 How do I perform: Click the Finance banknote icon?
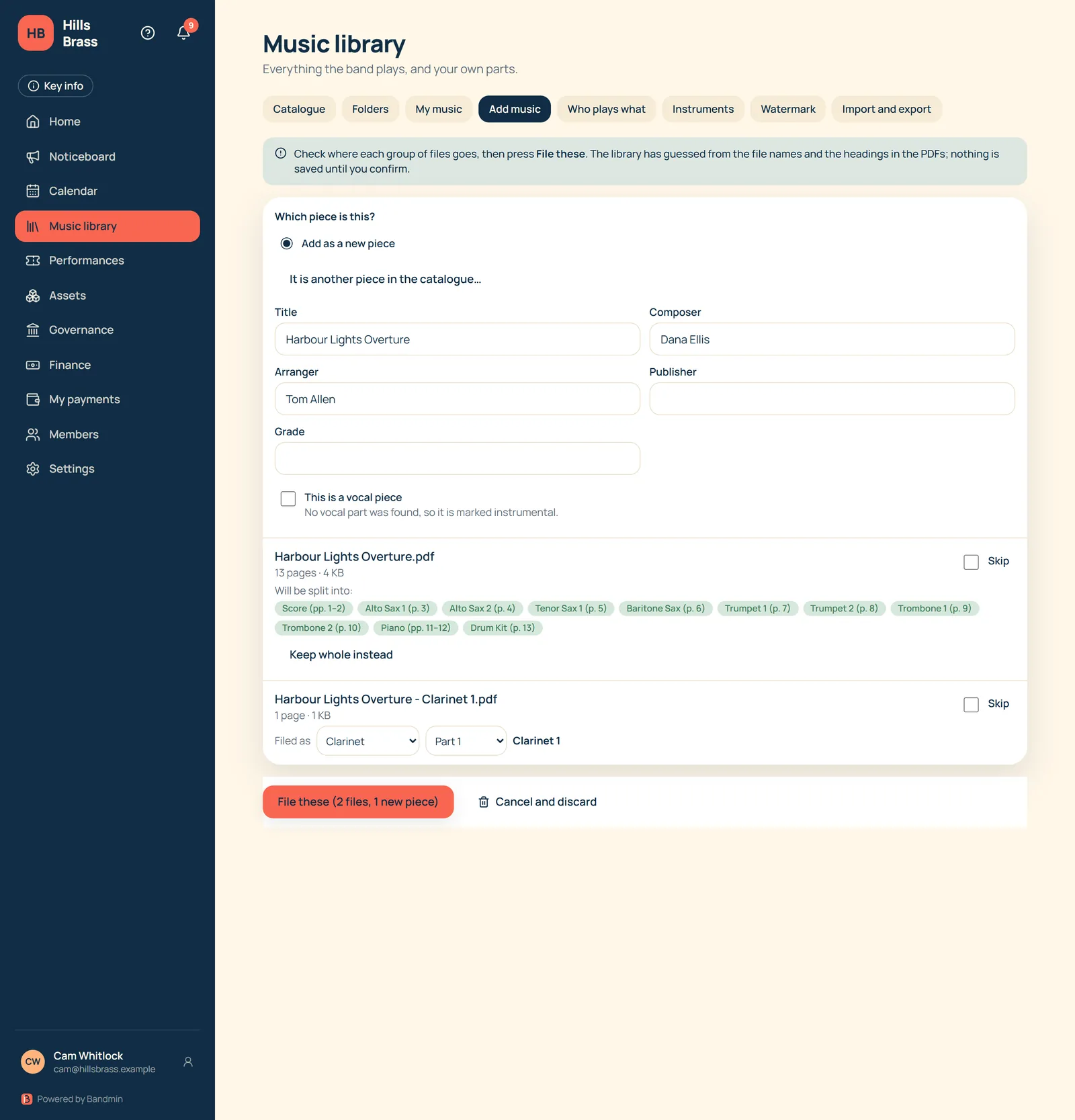pyautogui.click(x=33, y=365)
